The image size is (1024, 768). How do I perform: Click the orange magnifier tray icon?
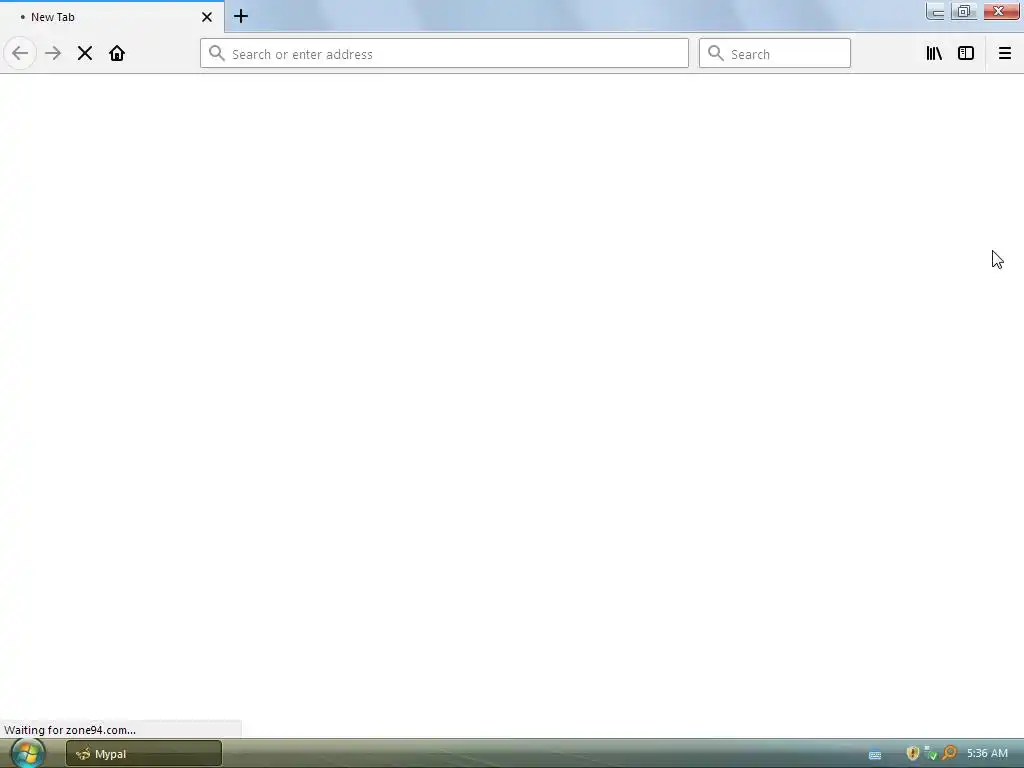950,754
